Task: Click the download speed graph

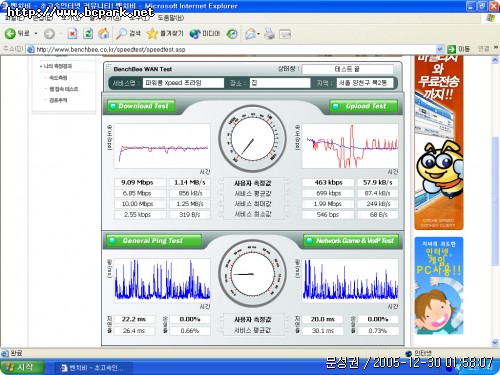Action: click(x=162, y=146)
